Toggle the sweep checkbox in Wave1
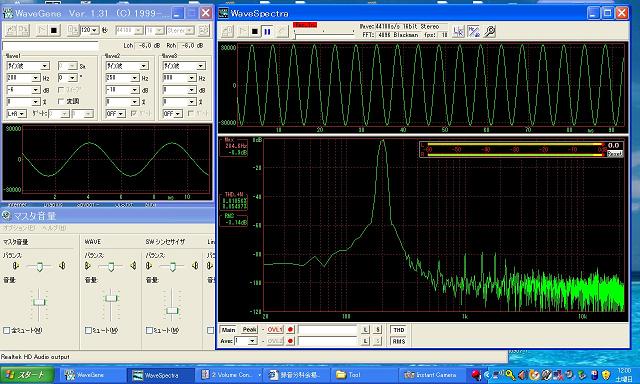Image resolution: width=640 pixels, height=384 pixels. tap(61, 89)
